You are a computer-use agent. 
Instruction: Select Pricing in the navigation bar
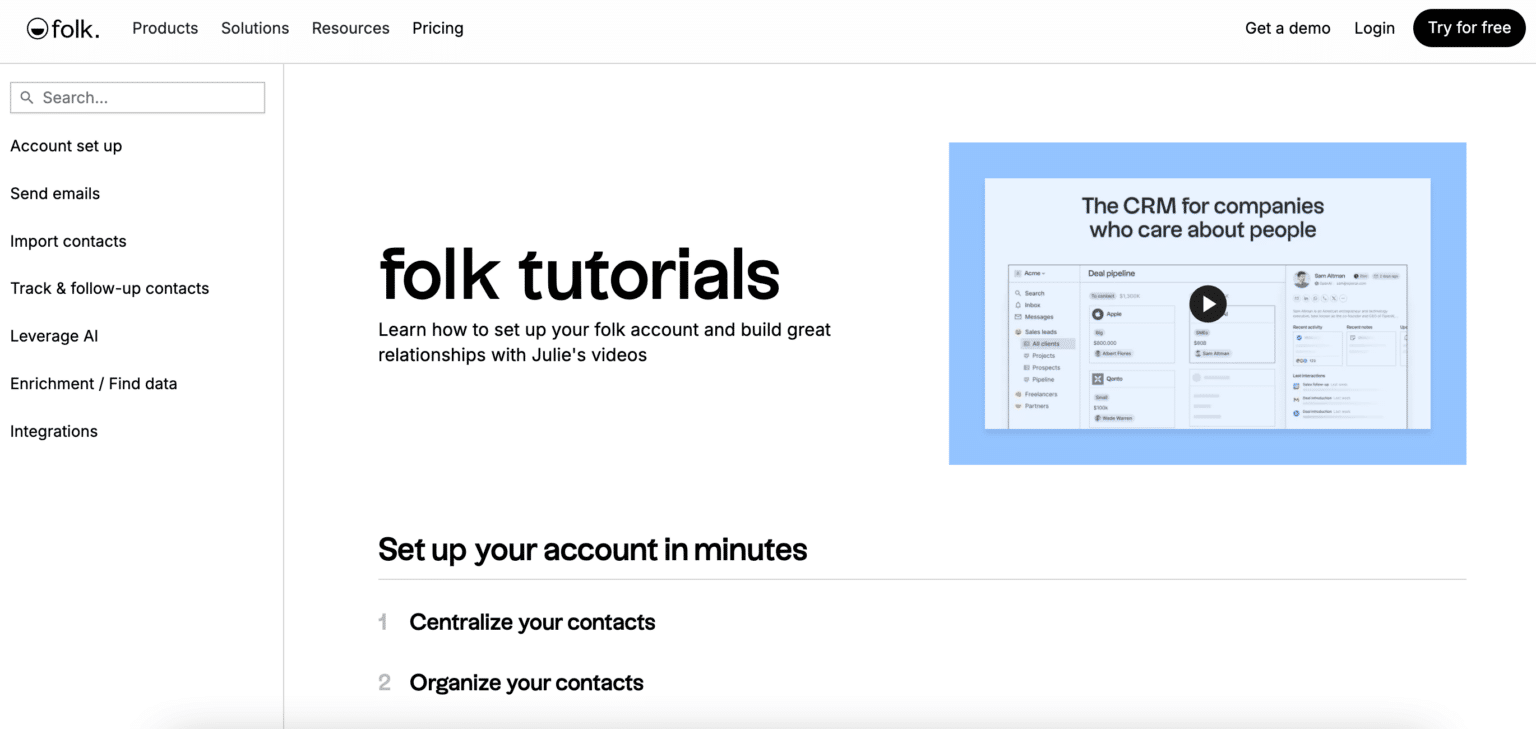pos(437,28)
